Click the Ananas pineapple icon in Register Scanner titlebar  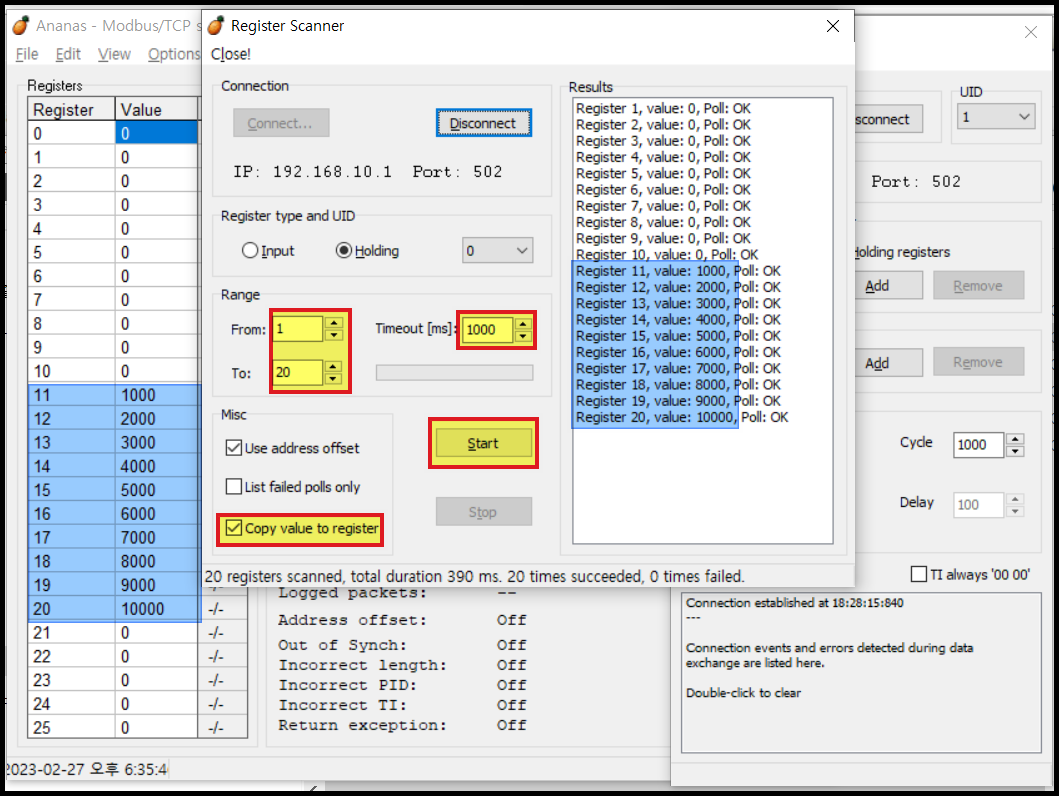point(215,26)
